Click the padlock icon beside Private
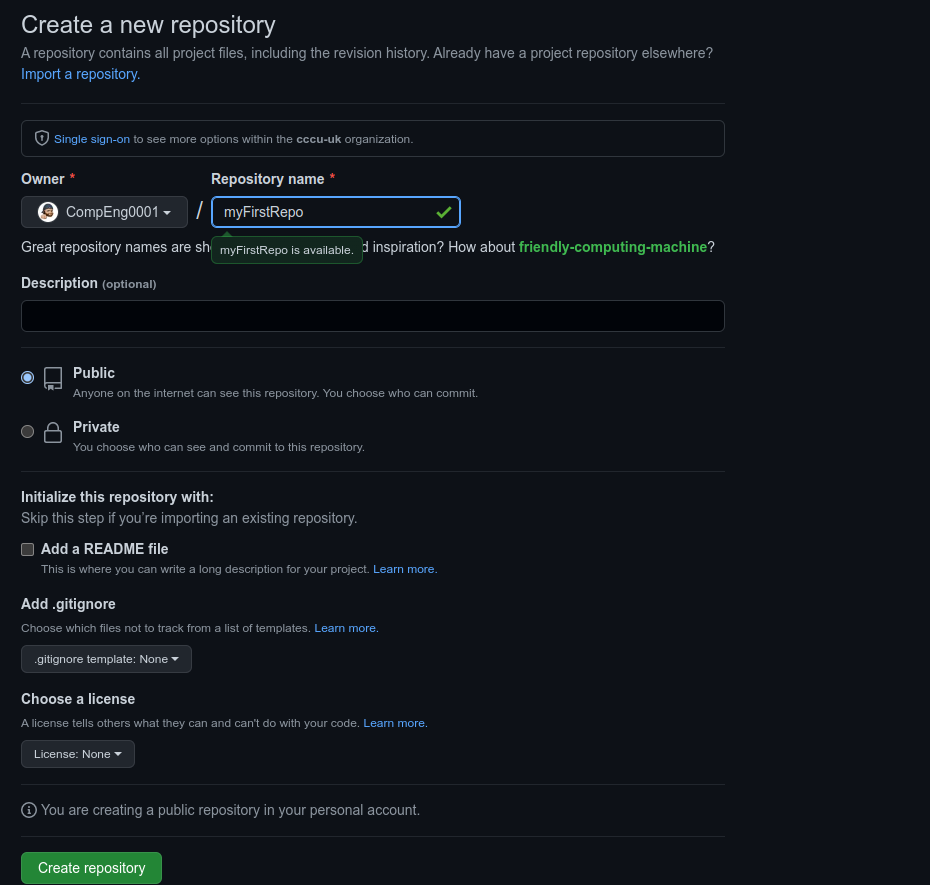The width and height of the screenshot is (930, 885). click(52, 431)
